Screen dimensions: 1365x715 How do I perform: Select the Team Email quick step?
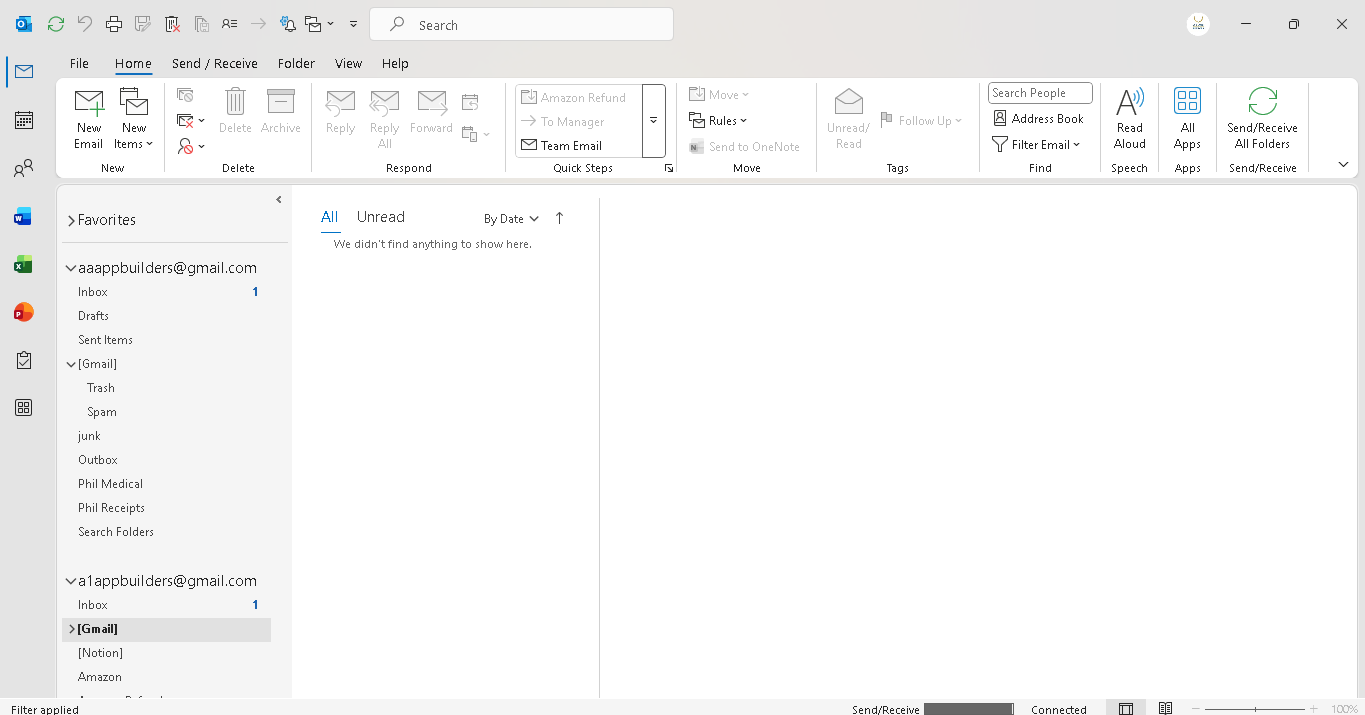(x=570, y=146)
